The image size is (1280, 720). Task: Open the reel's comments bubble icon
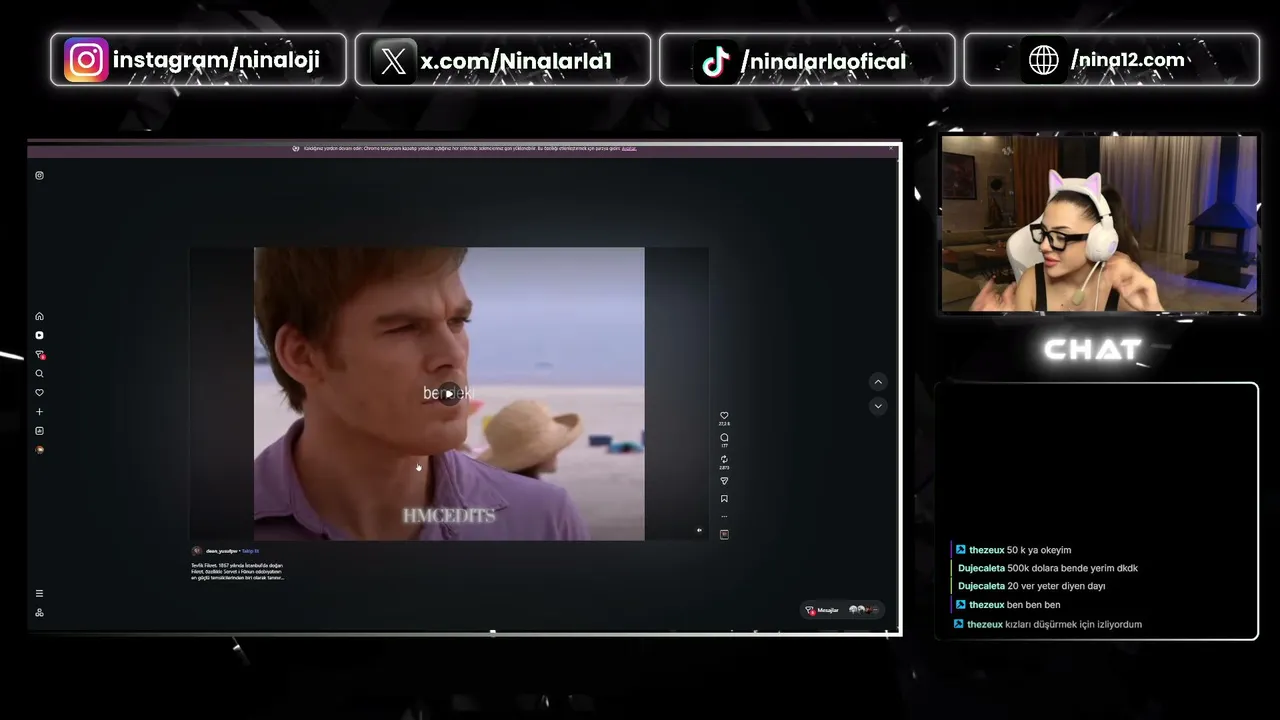[724, 438]
